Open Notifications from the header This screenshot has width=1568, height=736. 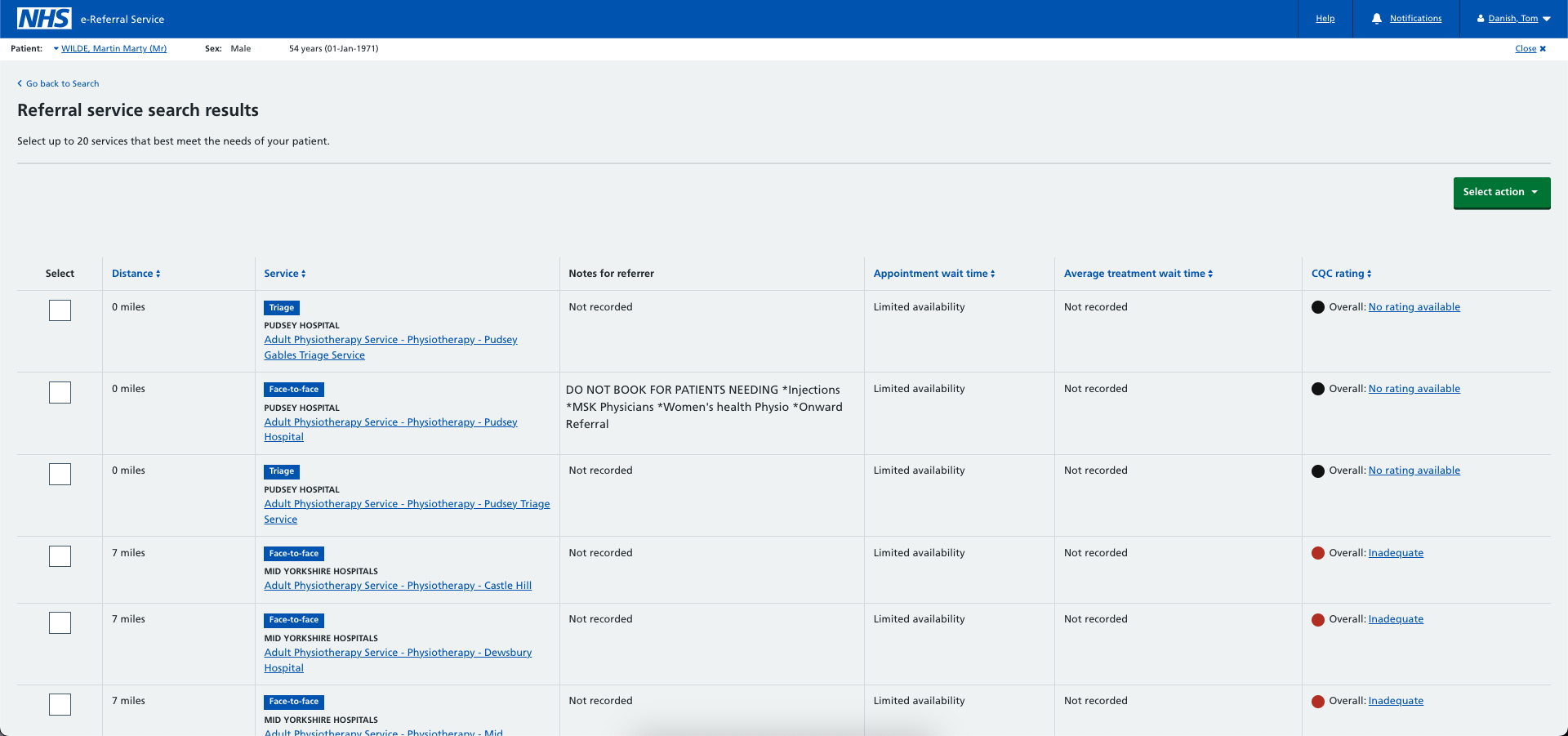pyautogui.click(x=1415, y=18)
